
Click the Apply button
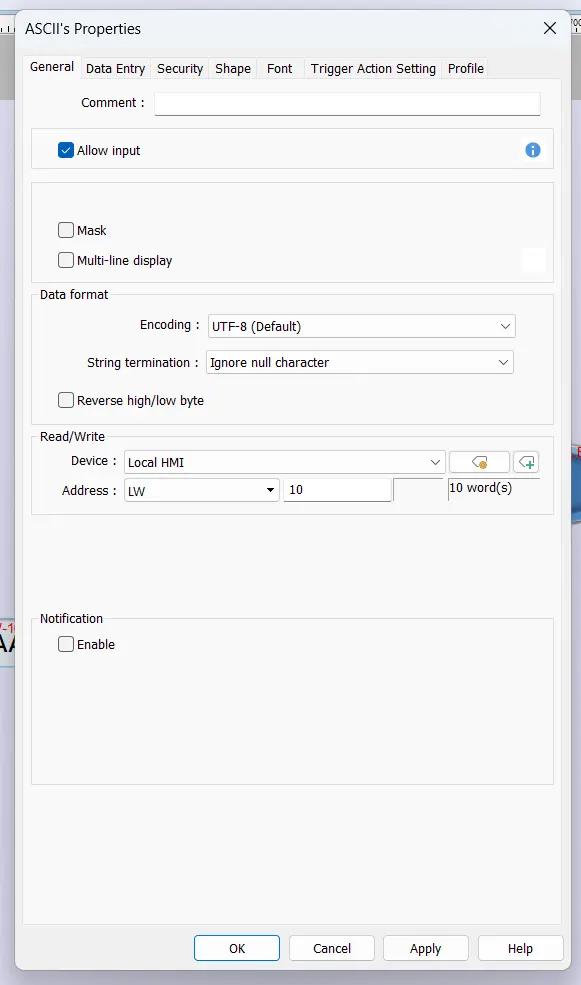tap(426, 948)
